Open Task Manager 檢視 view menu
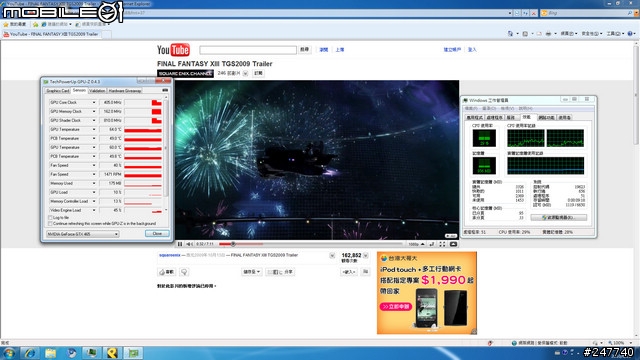The width and height of the screenshot is (640, 360). [507, 109]
